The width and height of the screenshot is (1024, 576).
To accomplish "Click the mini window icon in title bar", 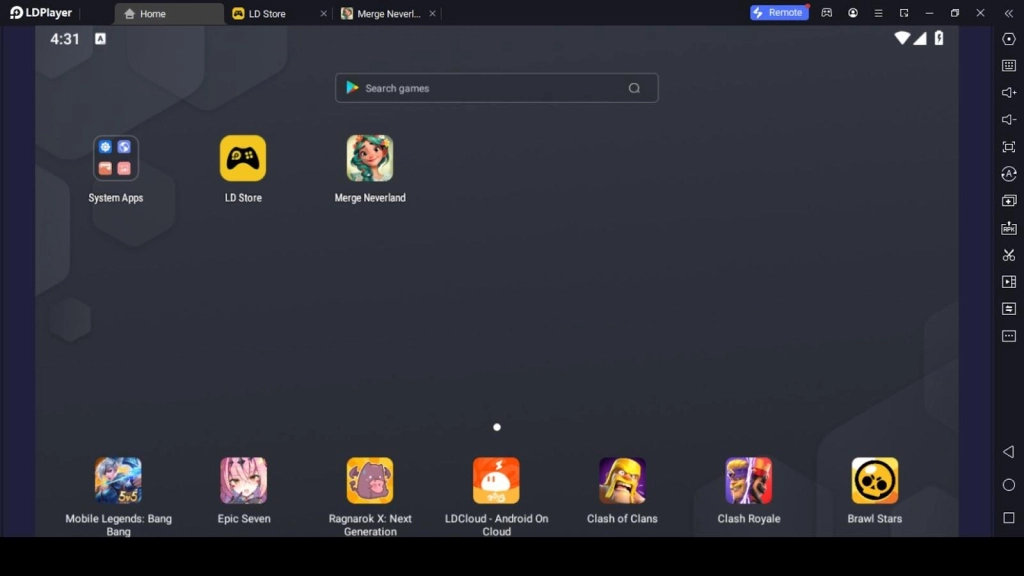I will (x=904, y=13).
